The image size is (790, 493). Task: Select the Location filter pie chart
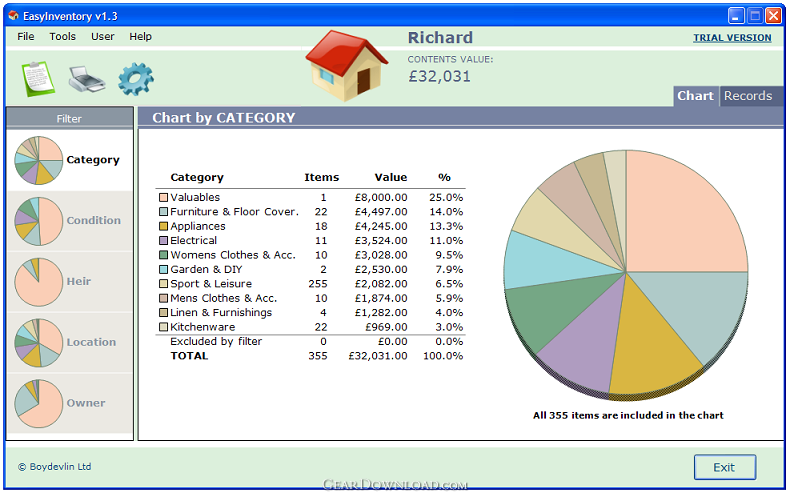(39, 343)
